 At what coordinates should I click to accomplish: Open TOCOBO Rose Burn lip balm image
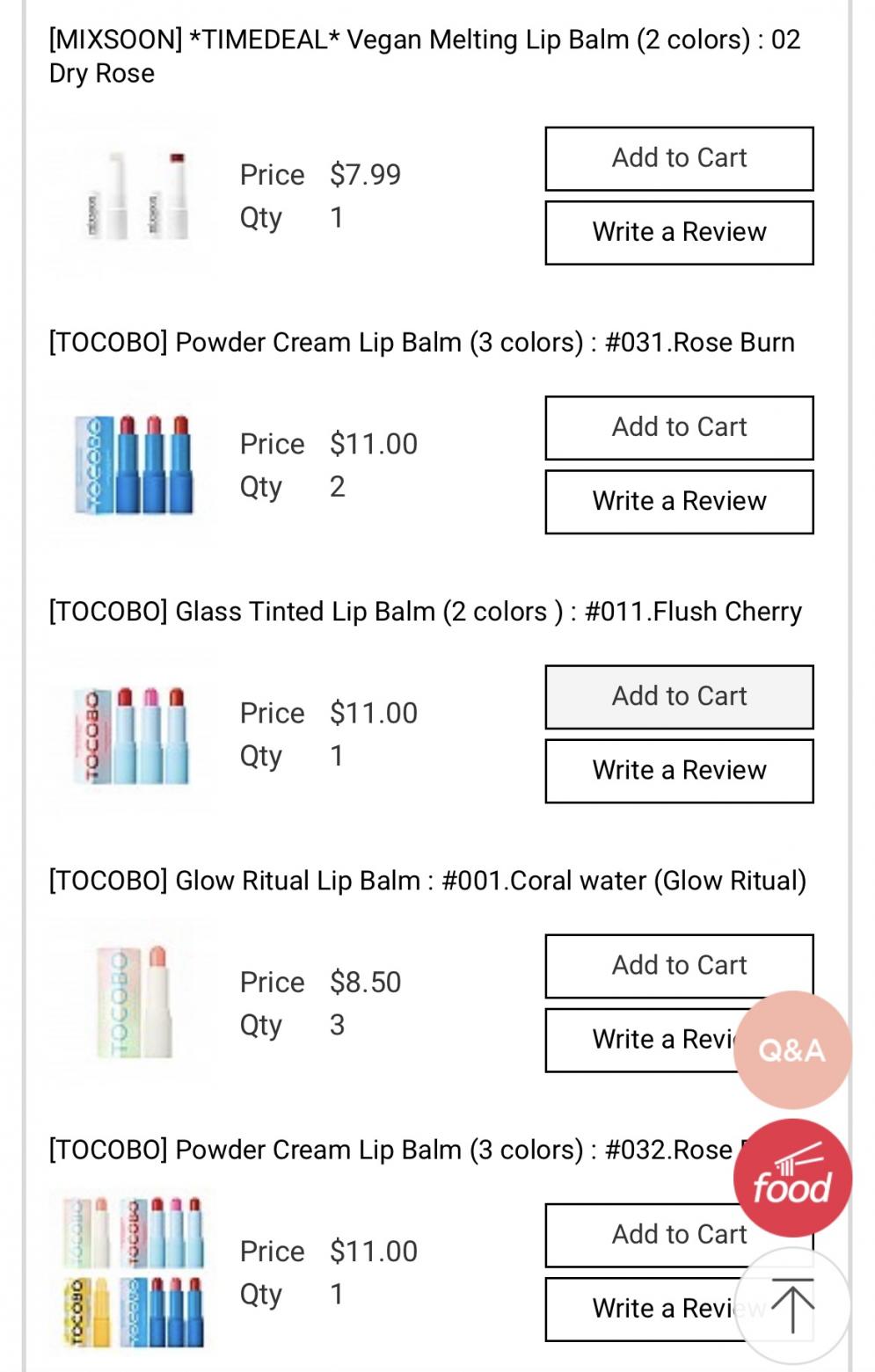click(x=134, y=465)
